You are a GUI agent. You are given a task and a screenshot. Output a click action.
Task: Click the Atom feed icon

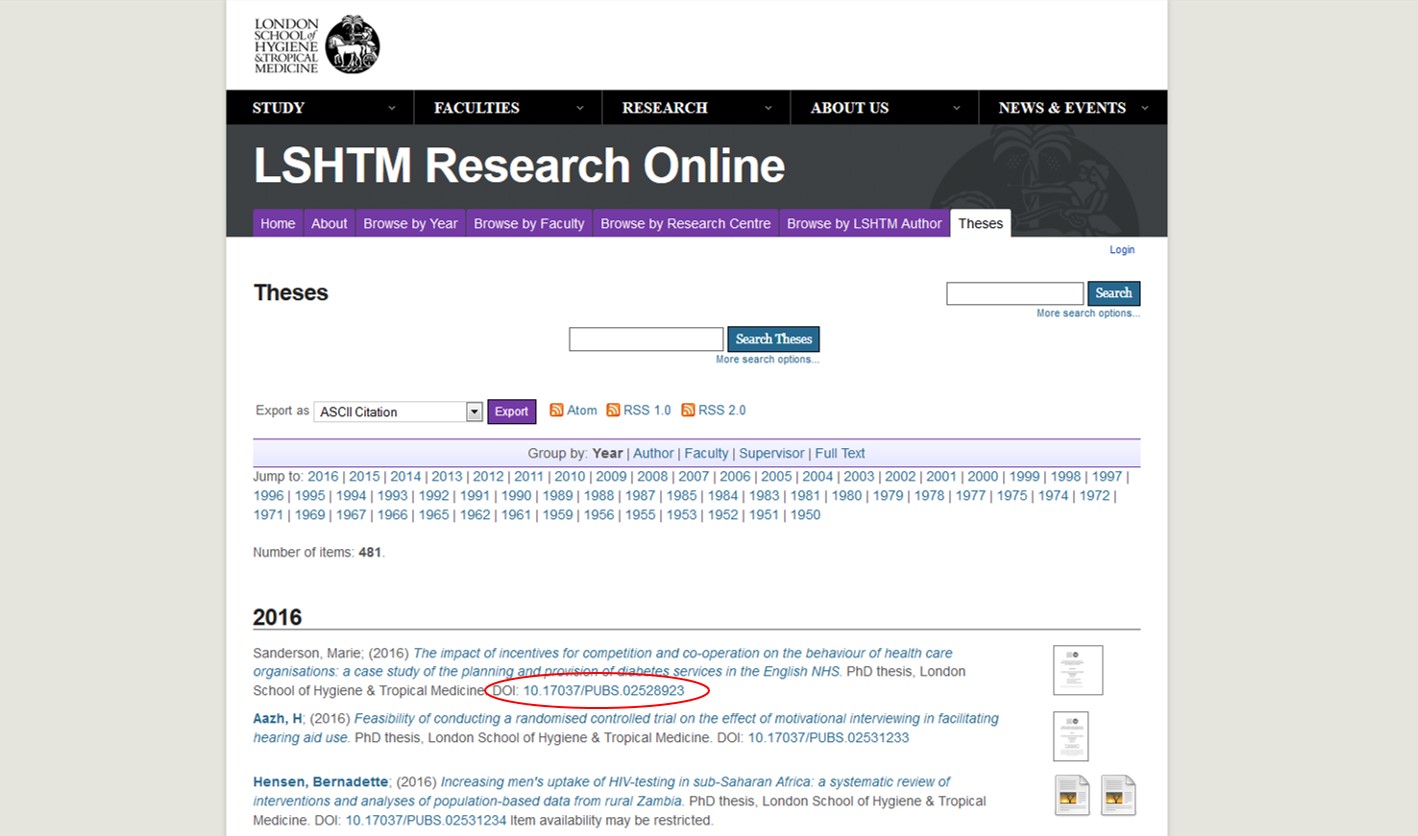(557, 410)
